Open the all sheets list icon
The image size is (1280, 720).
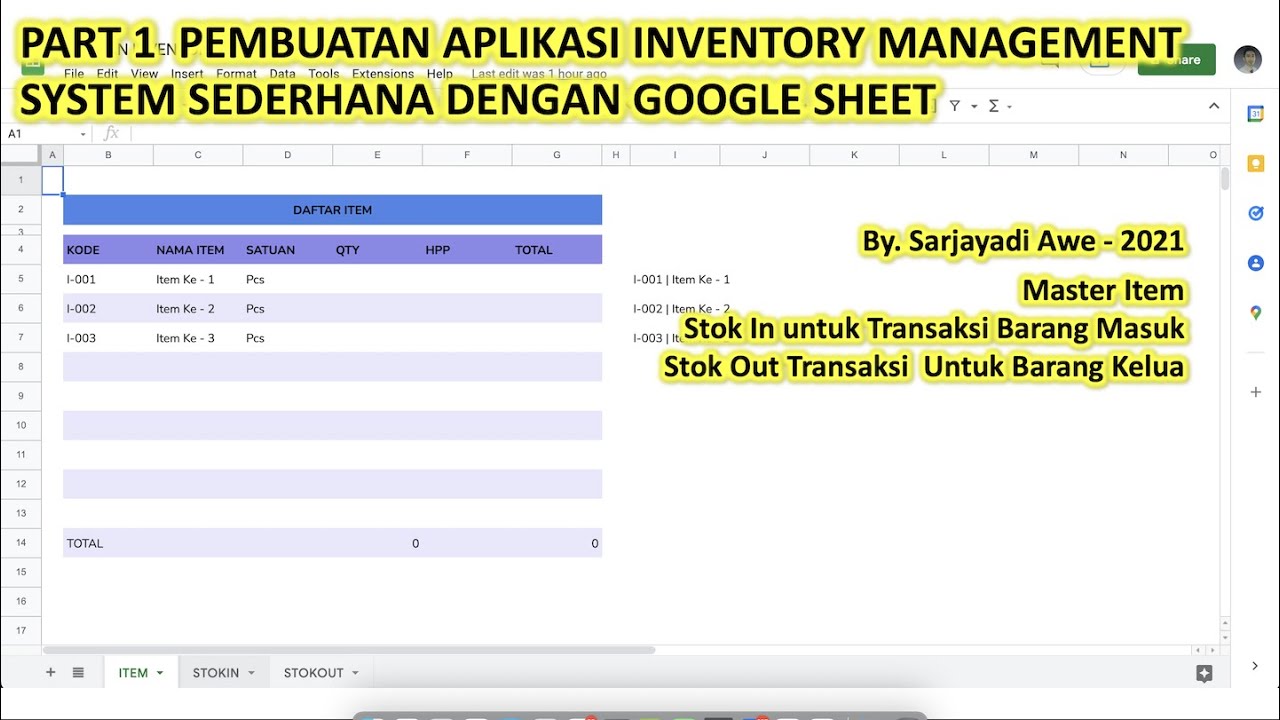pos(78,673)
